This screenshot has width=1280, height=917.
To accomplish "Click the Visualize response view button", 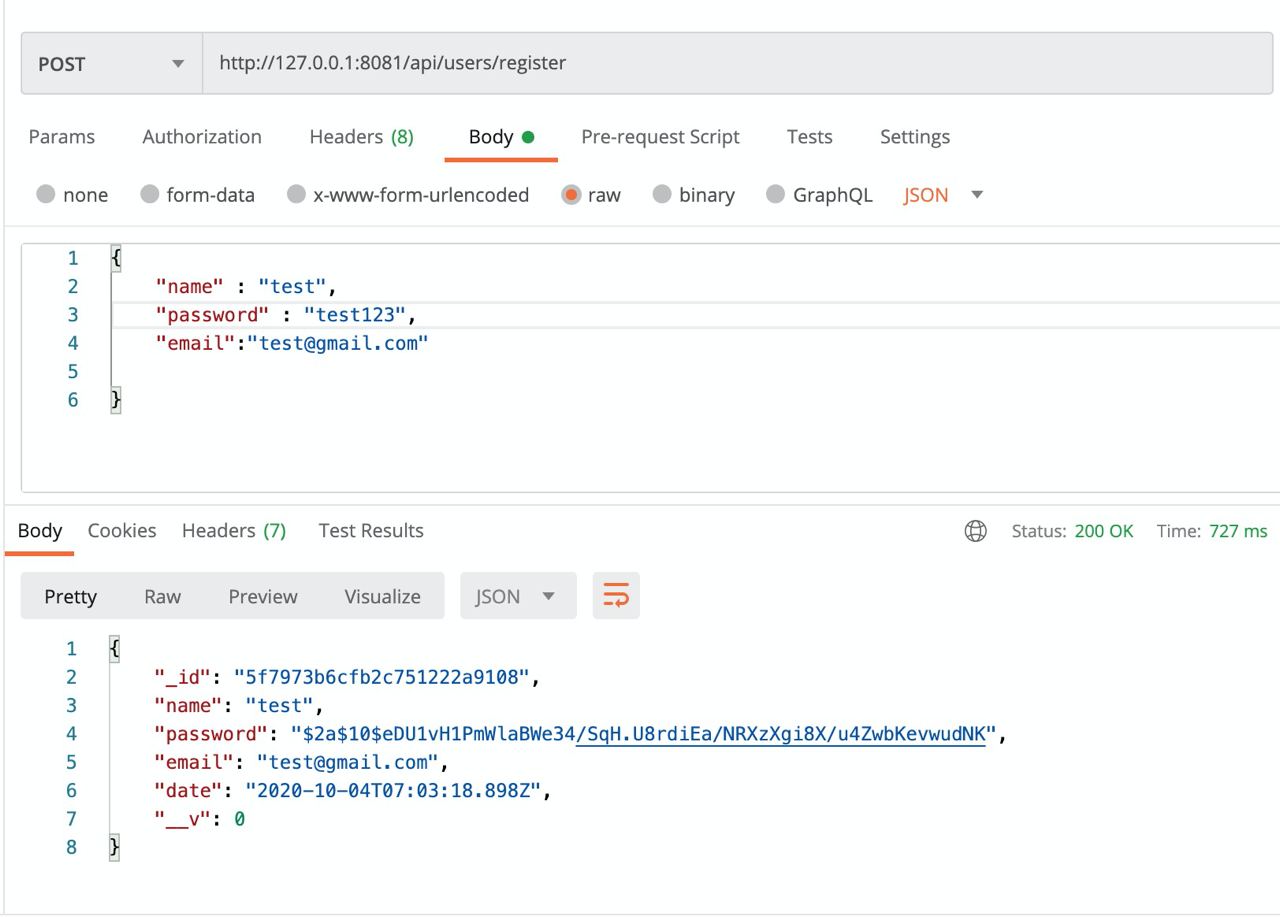I will (382, 597).
